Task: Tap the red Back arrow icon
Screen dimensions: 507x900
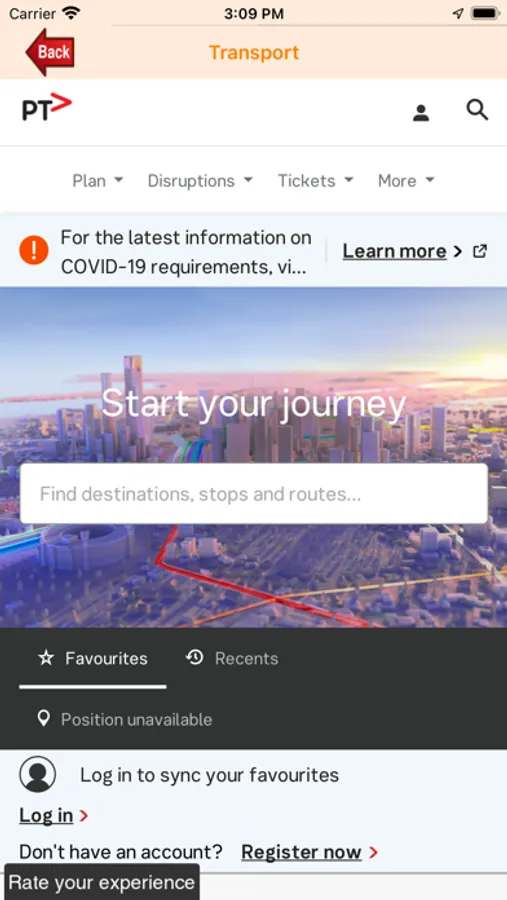Action: (x=50, y=52)
